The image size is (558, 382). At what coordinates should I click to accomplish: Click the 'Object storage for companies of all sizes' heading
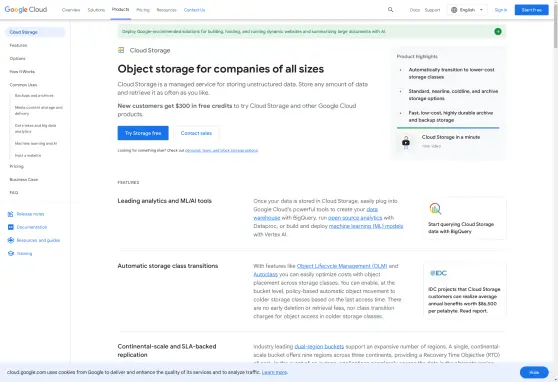(221, 69)
